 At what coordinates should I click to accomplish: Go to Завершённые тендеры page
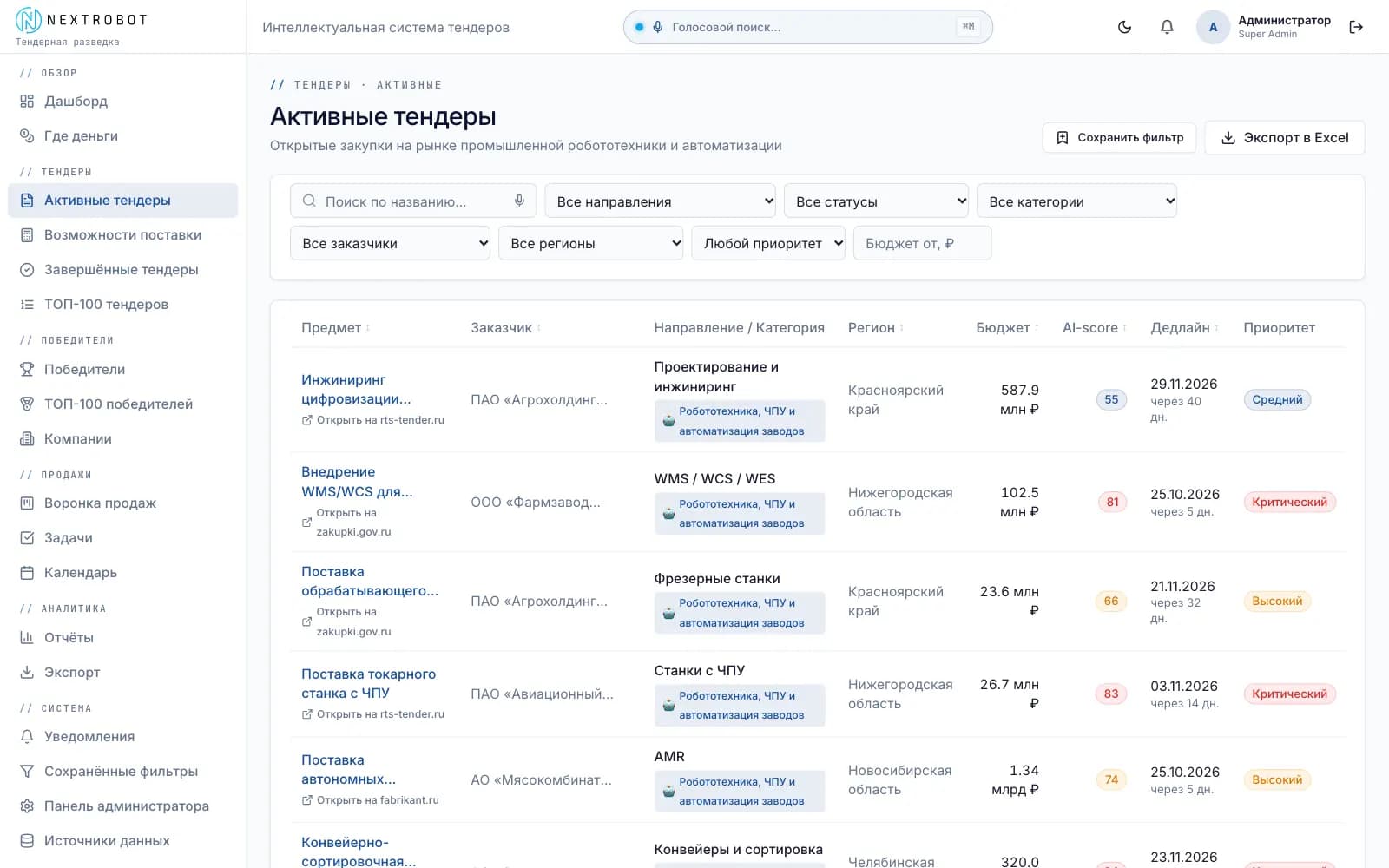tap(122, 270)
